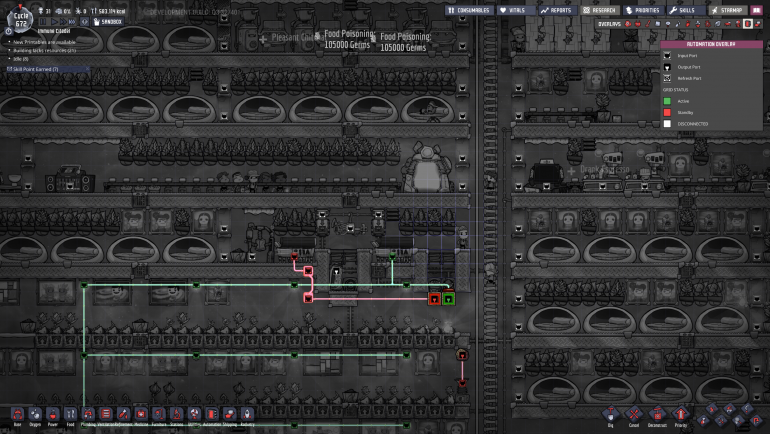Toggle the Light overlay
Viewport: 770px width, 434px height.
click(x=668, y=24)
